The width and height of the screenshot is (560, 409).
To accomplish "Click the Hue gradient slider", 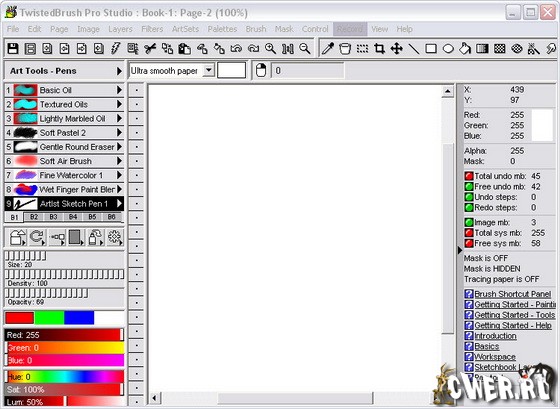I will (x=64, y=377).
